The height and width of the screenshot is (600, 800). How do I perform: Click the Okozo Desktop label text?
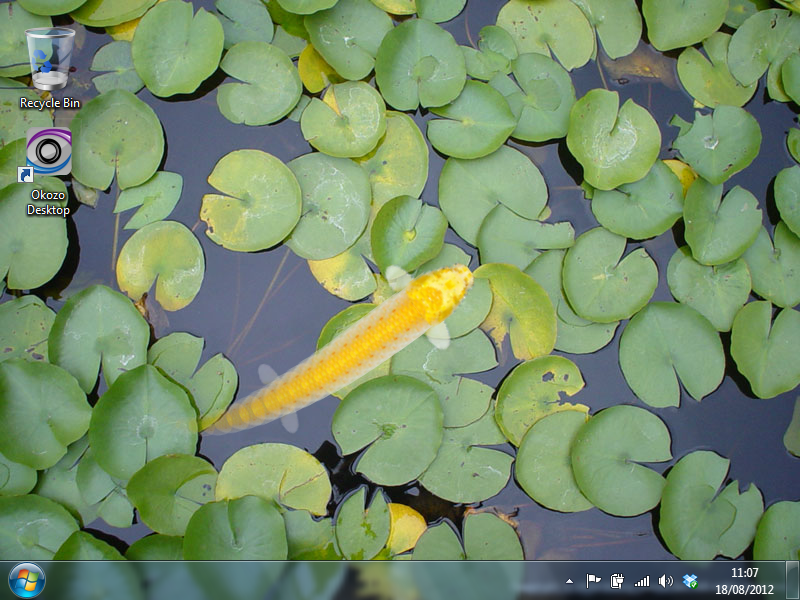pos(48,203)
